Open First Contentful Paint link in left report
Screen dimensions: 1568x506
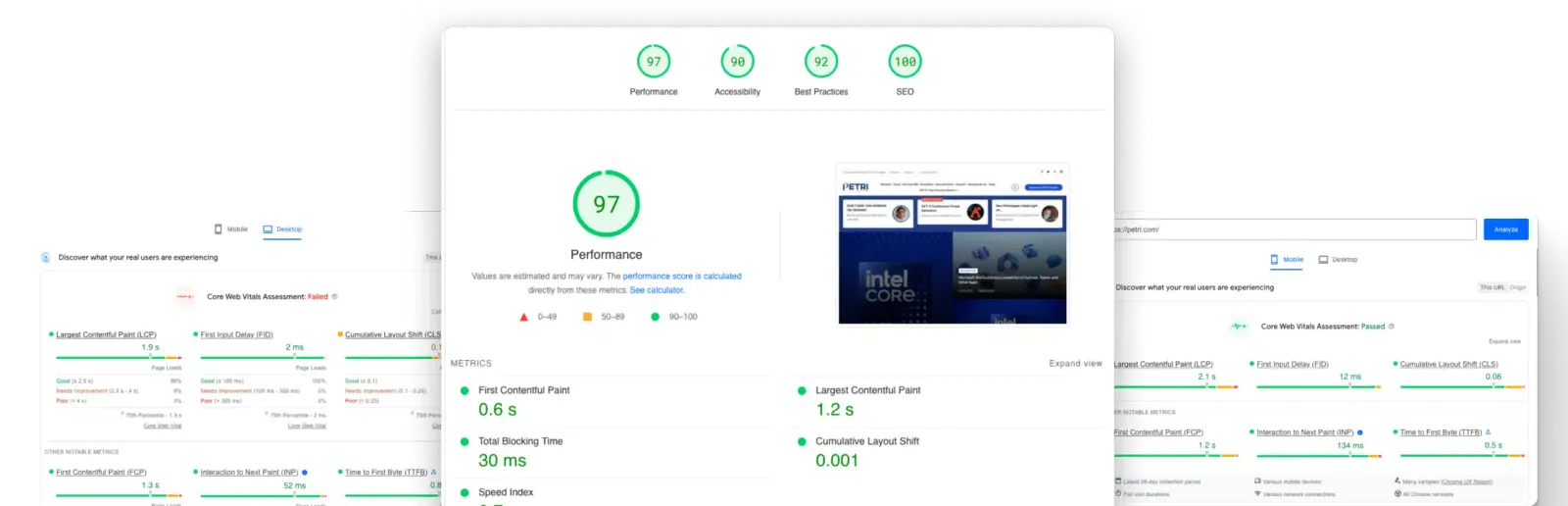point(101,473)
